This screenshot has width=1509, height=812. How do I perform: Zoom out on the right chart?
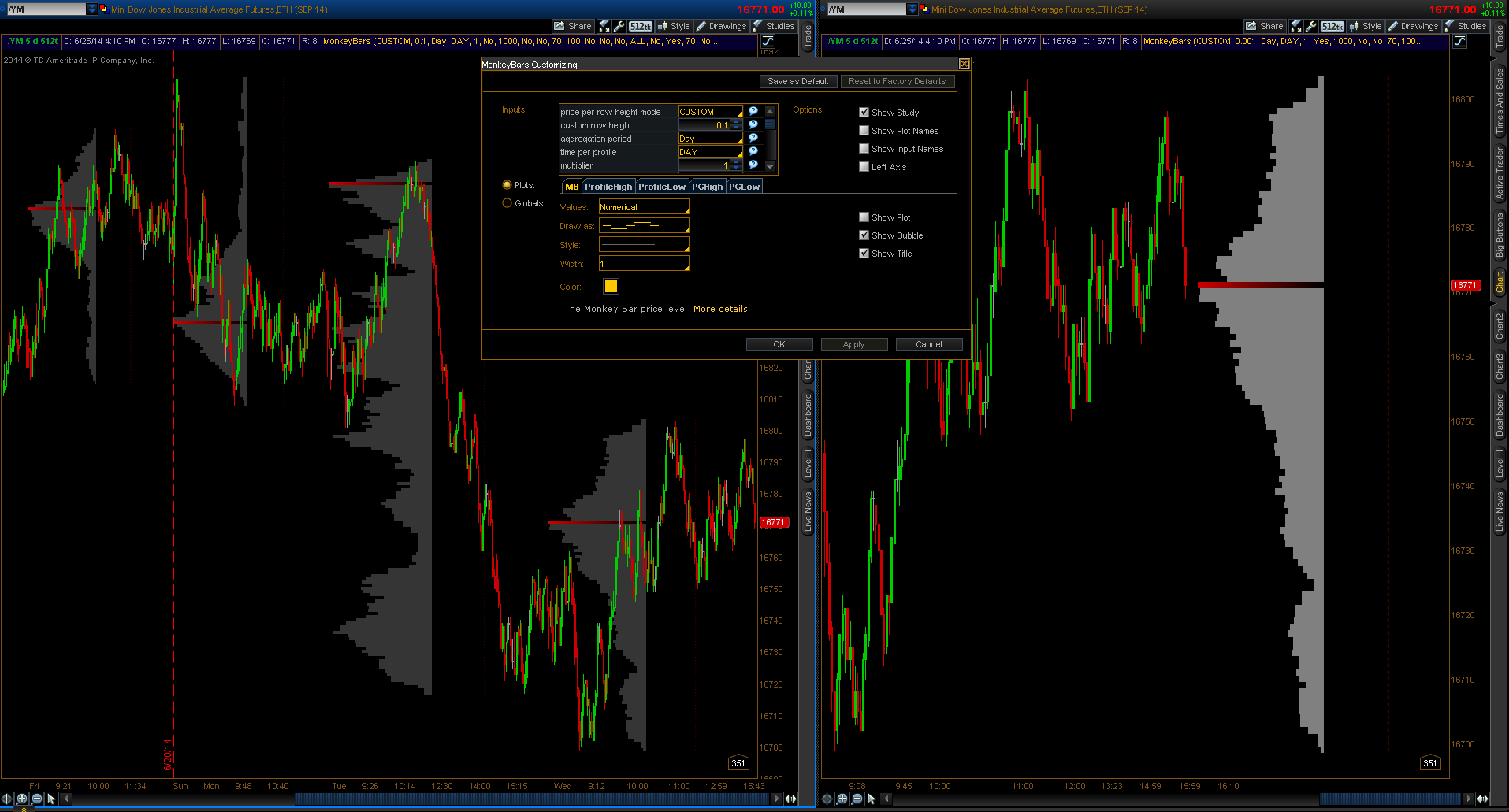(857, 799)
